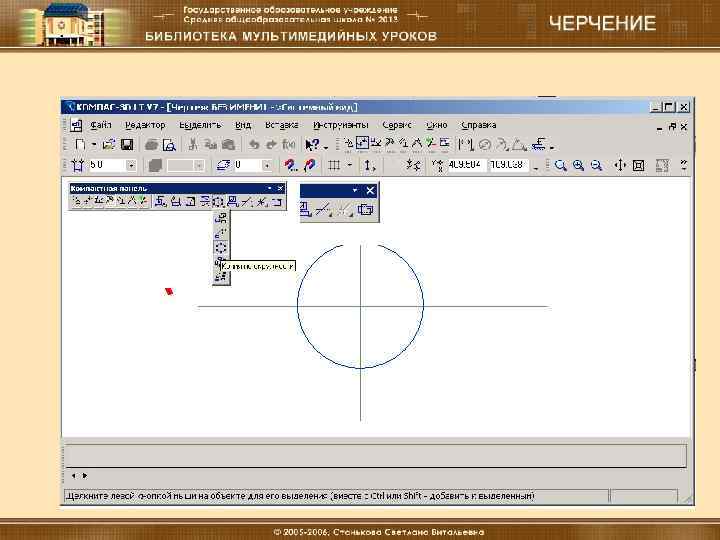Open the Вид menu

tap(243, 125)
